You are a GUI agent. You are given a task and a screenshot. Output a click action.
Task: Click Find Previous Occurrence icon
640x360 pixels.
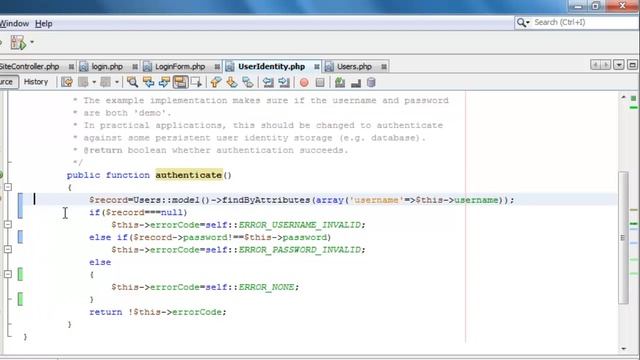coord(148,82)
